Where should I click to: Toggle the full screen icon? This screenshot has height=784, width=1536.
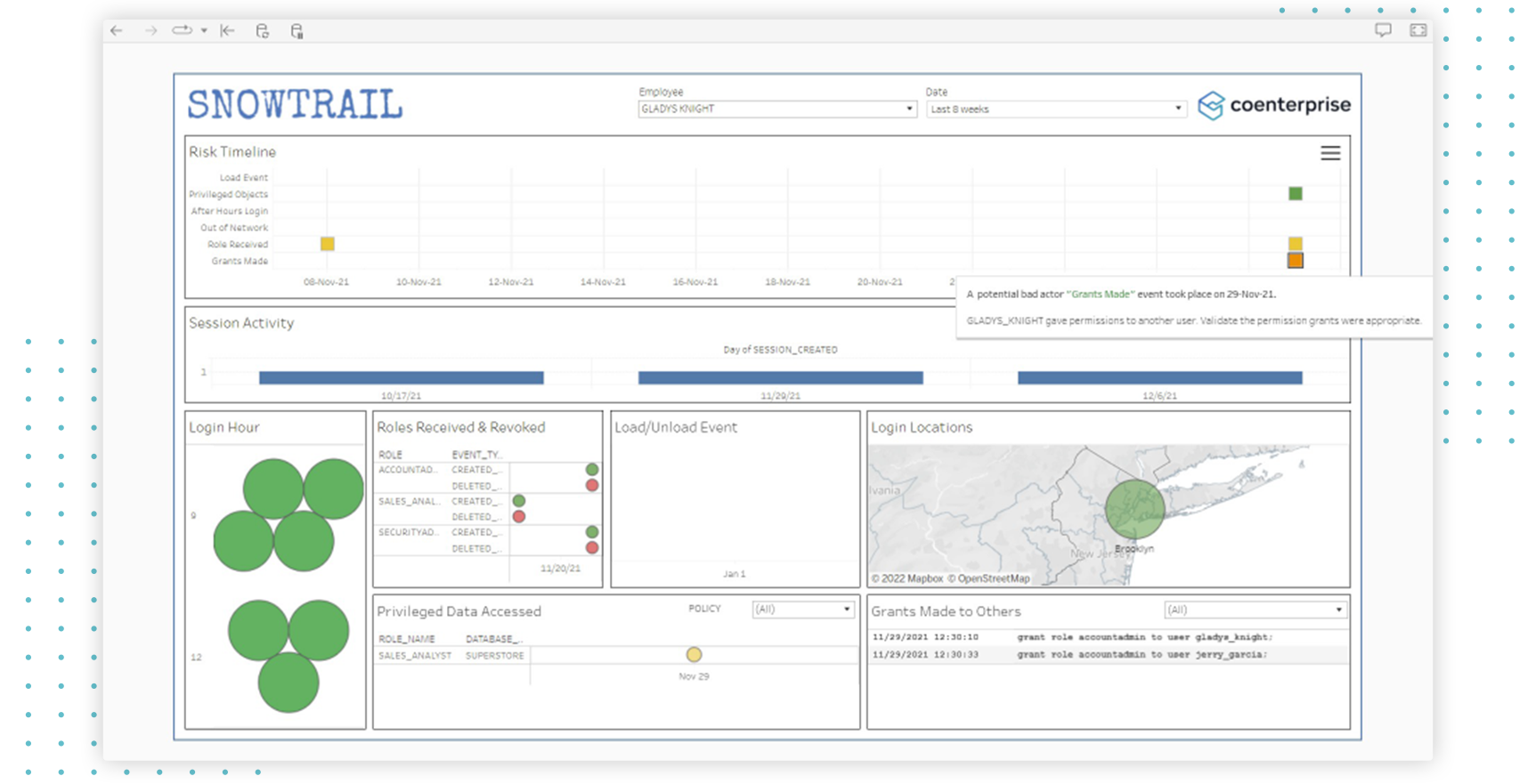pos(1418,30)
